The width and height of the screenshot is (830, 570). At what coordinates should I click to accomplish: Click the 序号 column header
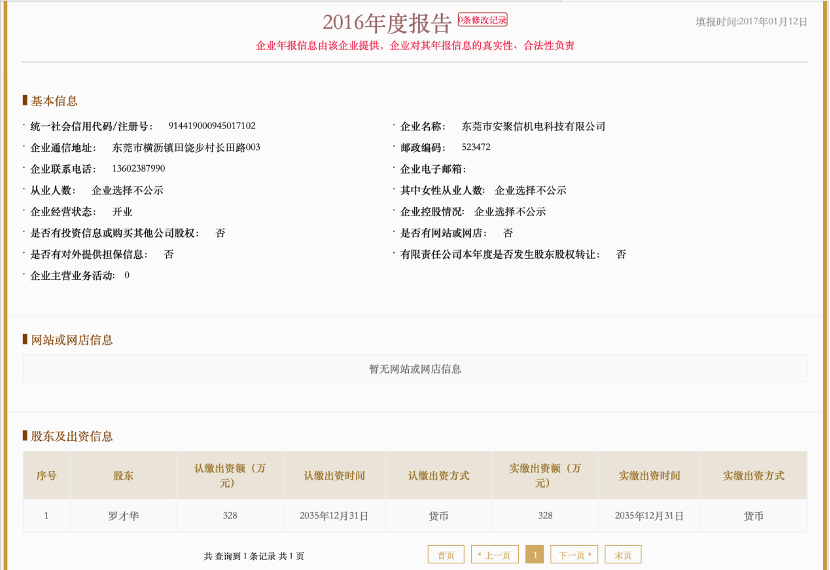point(47,475)
